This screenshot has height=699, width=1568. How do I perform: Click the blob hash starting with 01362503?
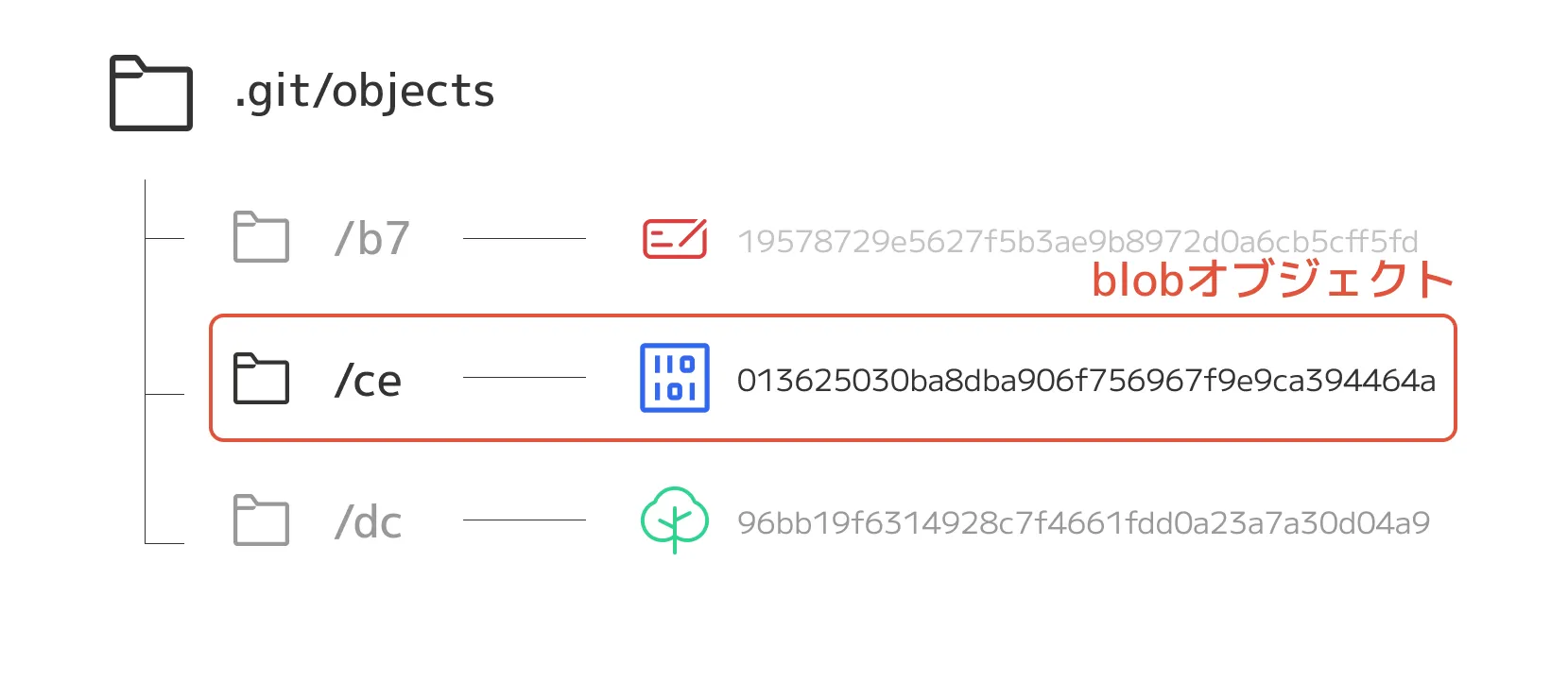pyautogui.click(x=1086, y=381)
